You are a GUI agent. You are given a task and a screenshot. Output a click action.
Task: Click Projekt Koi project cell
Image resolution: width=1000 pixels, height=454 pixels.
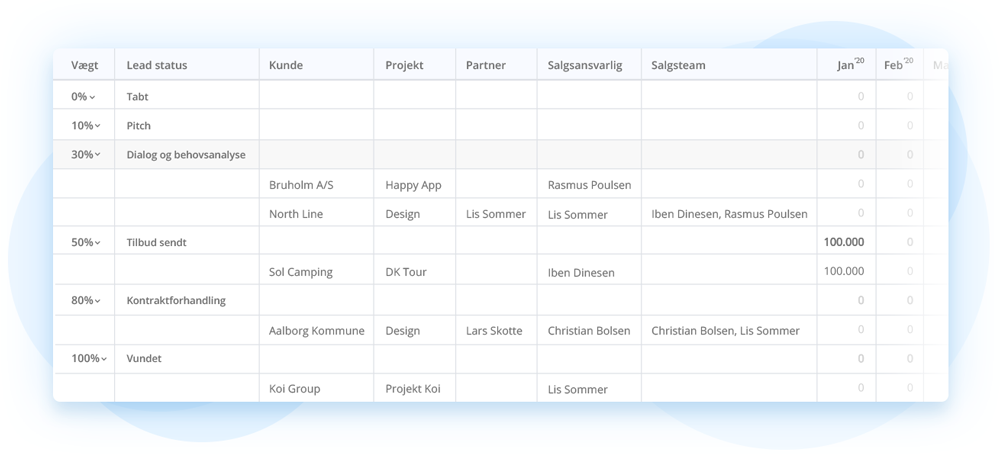413,389
